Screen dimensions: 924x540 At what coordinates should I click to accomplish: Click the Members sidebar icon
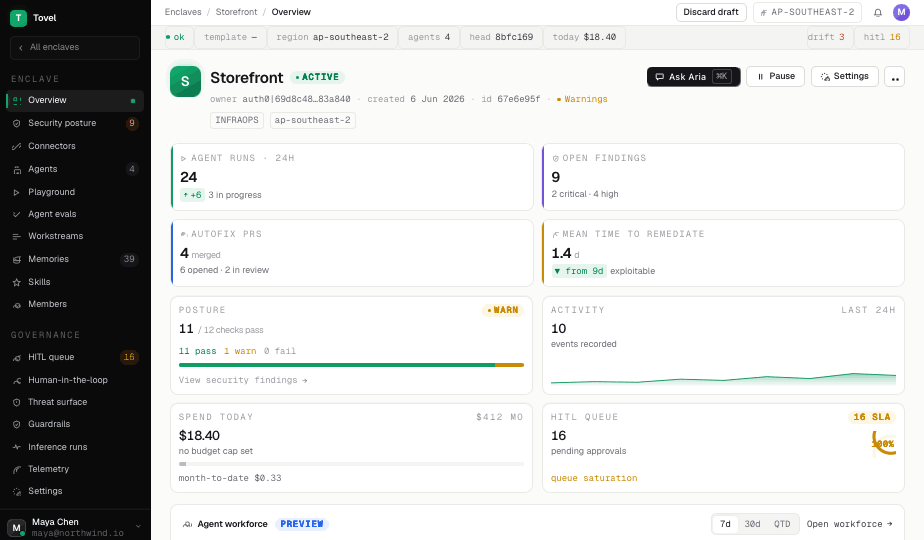(x=16, y=305)
